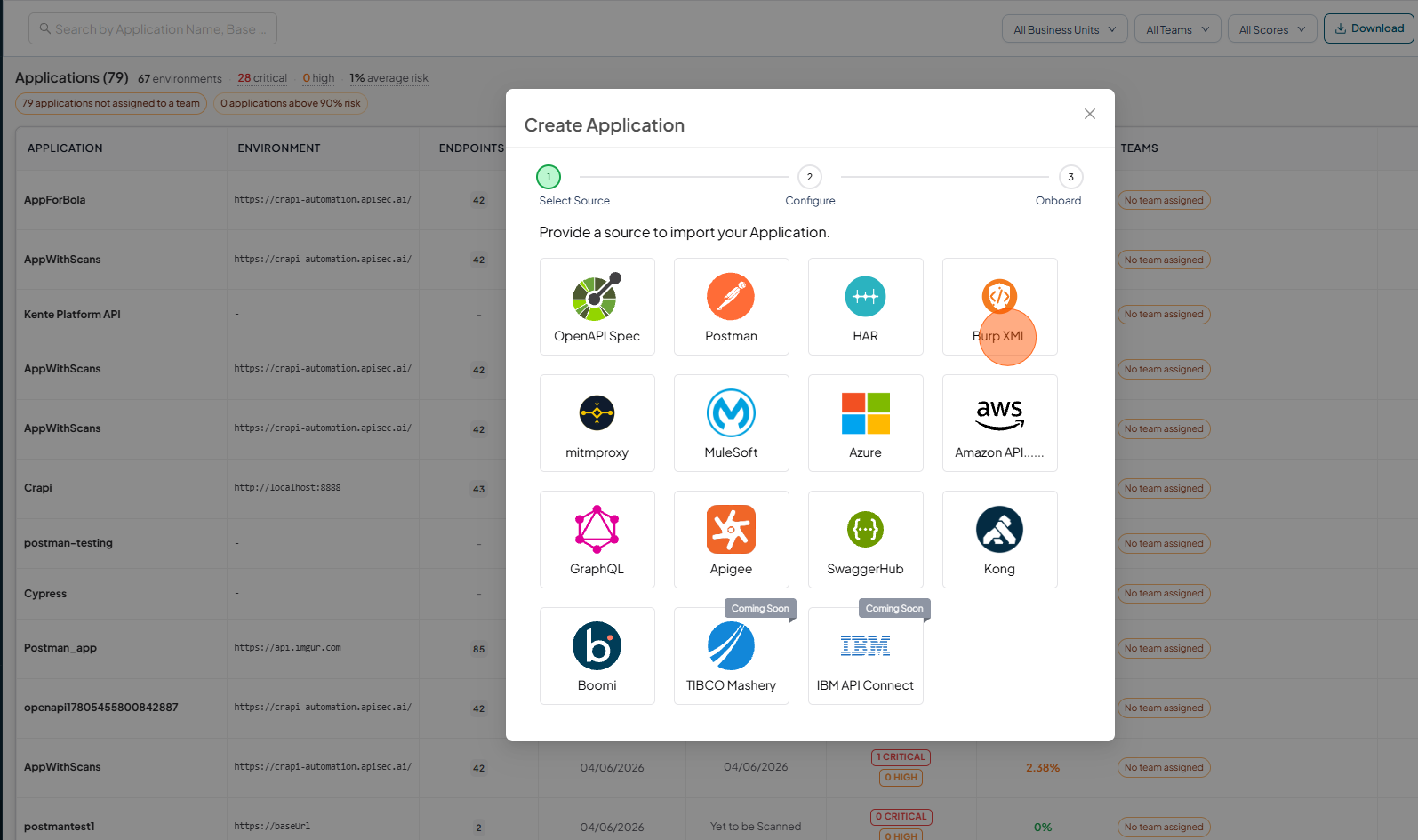Viewport: 1418px width, 840px height.
Task: Click the https://baseurl environment URL
Action: 272,827
